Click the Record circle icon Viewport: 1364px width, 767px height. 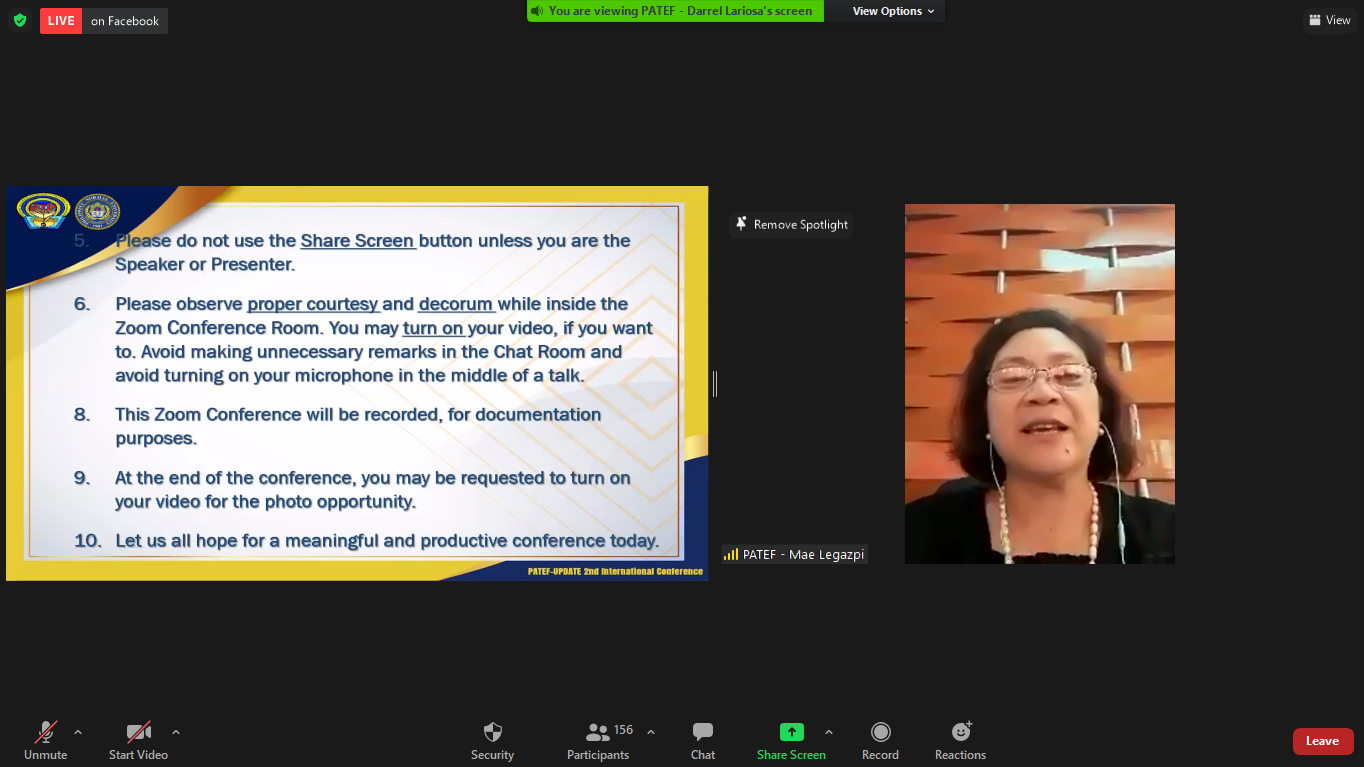coord(880,732)
